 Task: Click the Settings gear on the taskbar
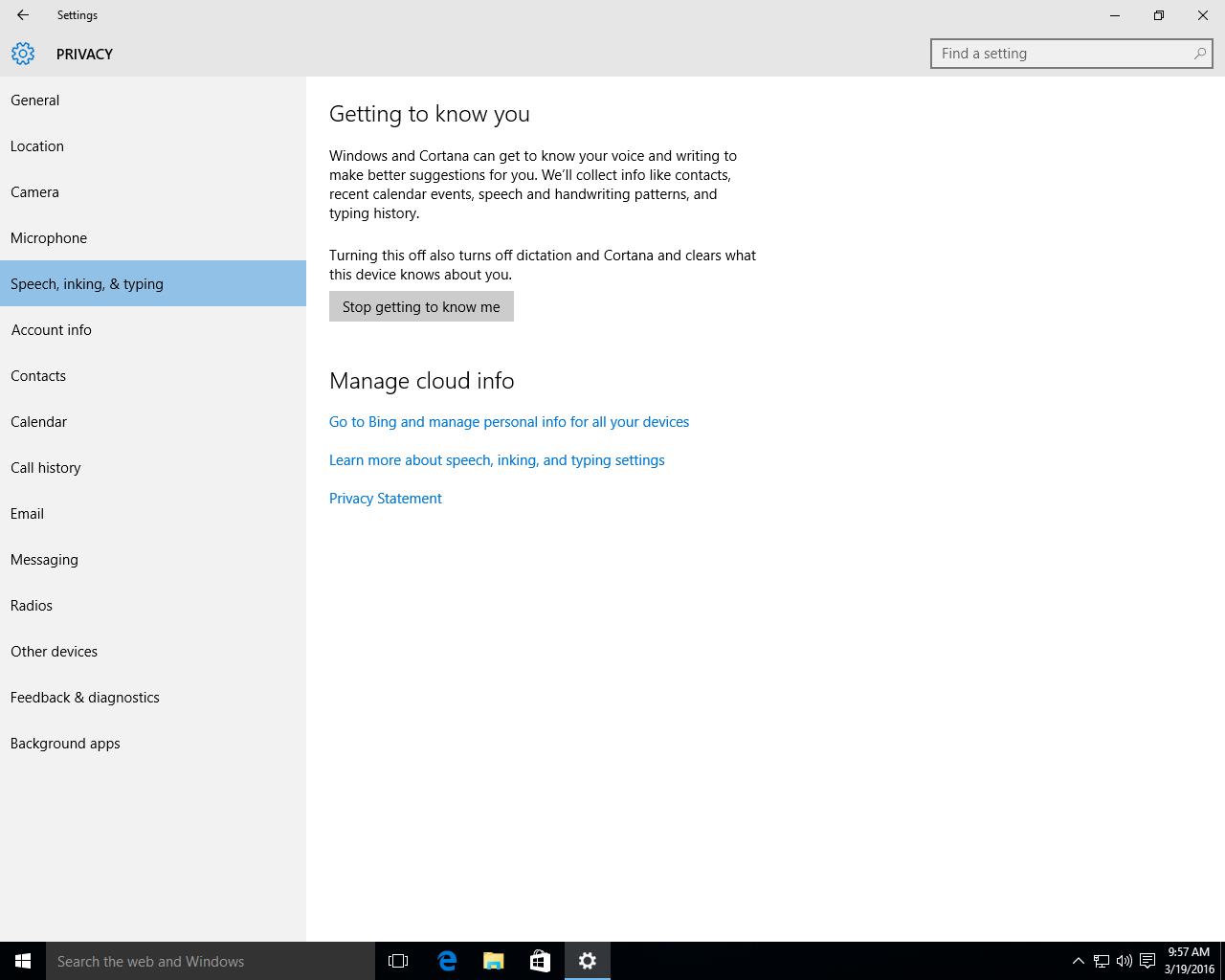coord(588,961)
